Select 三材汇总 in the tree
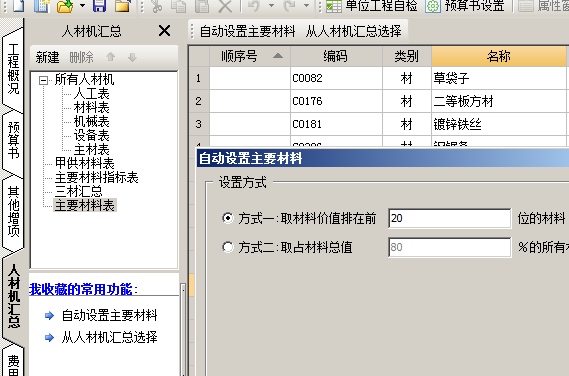This screenshot has width=569, height=376. coord(78,191)
